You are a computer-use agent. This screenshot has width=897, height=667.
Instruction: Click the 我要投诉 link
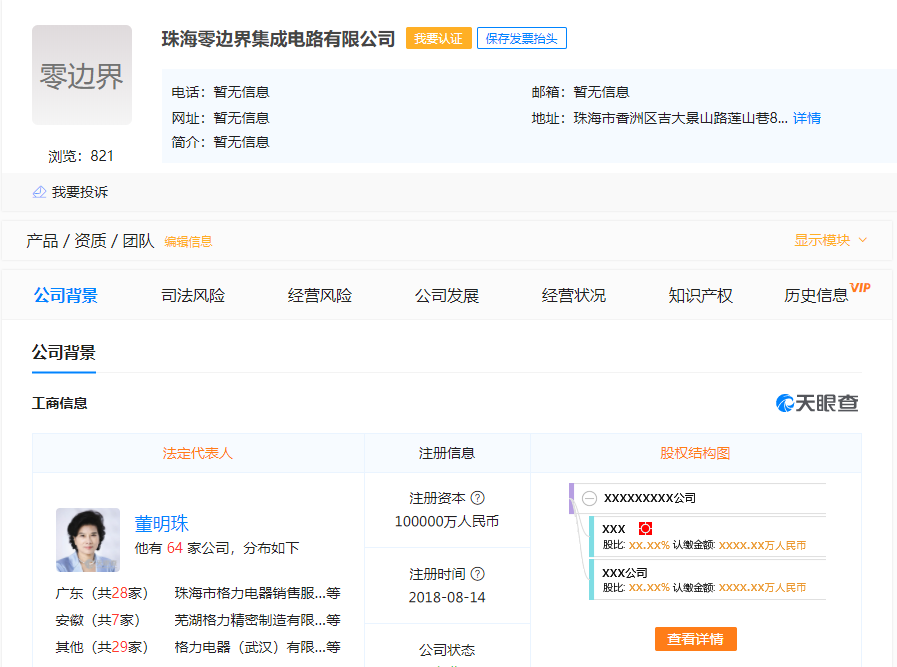(80, 192)
